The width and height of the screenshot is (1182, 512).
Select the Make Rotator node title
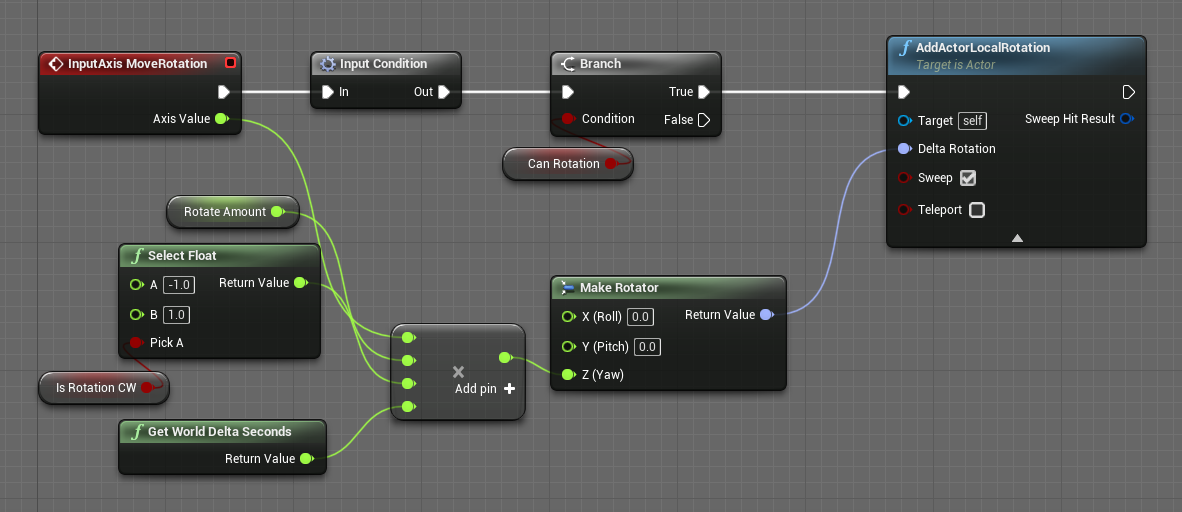(x=619, y=287)
